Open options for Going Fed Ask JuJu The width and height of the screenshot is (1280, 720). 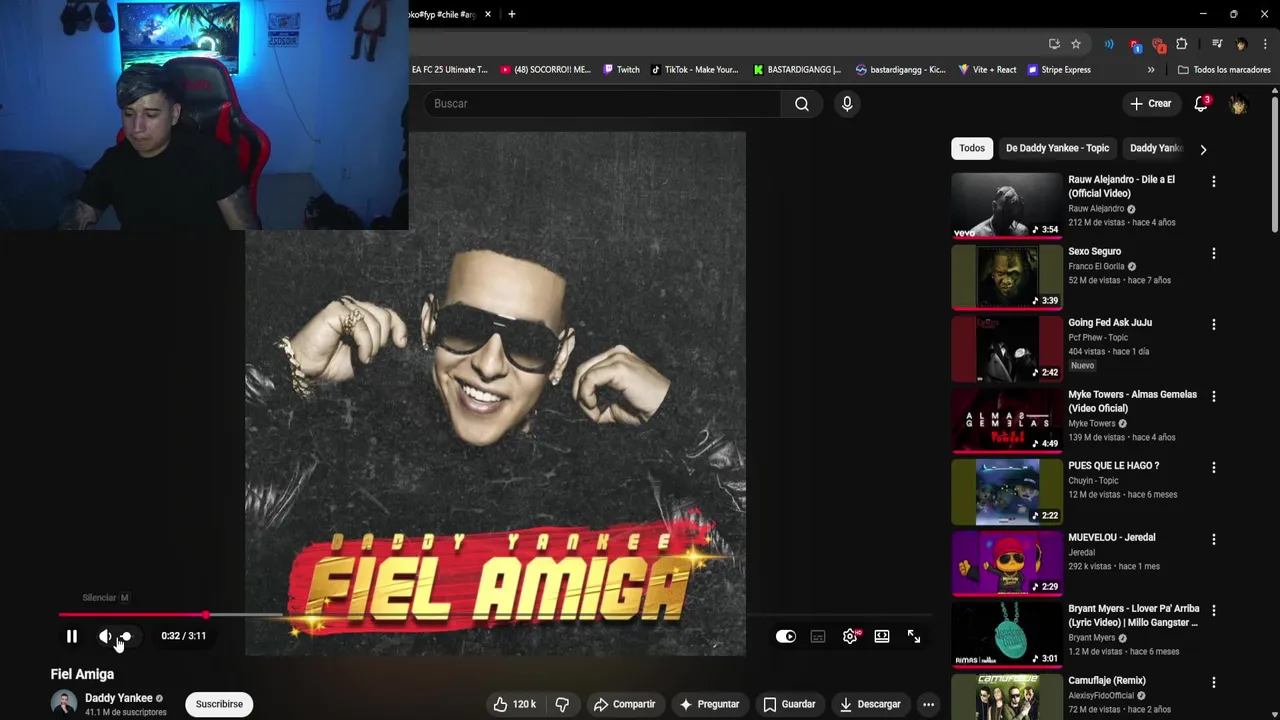pos(1213,325)
